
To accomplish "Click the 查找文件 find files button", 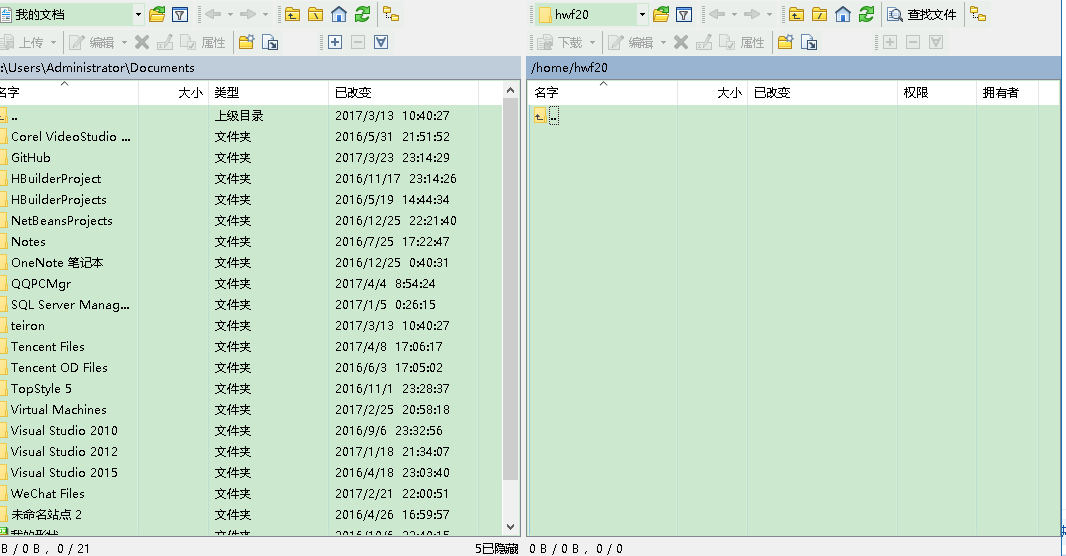I will tap(922, 14).
